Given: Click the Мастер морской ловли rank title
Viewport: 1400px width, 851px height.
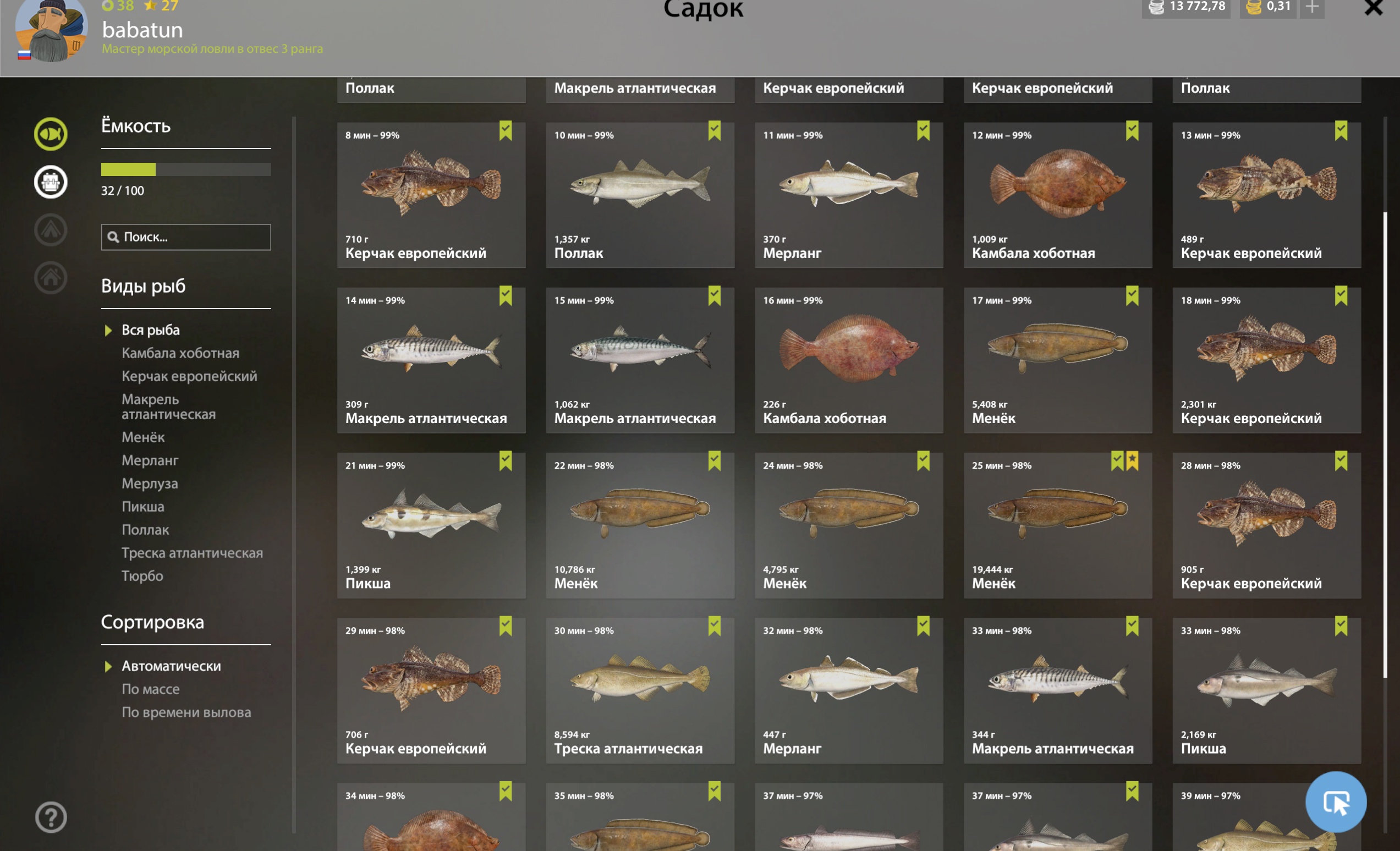Looking at the screenshot, I should (212, 49).
